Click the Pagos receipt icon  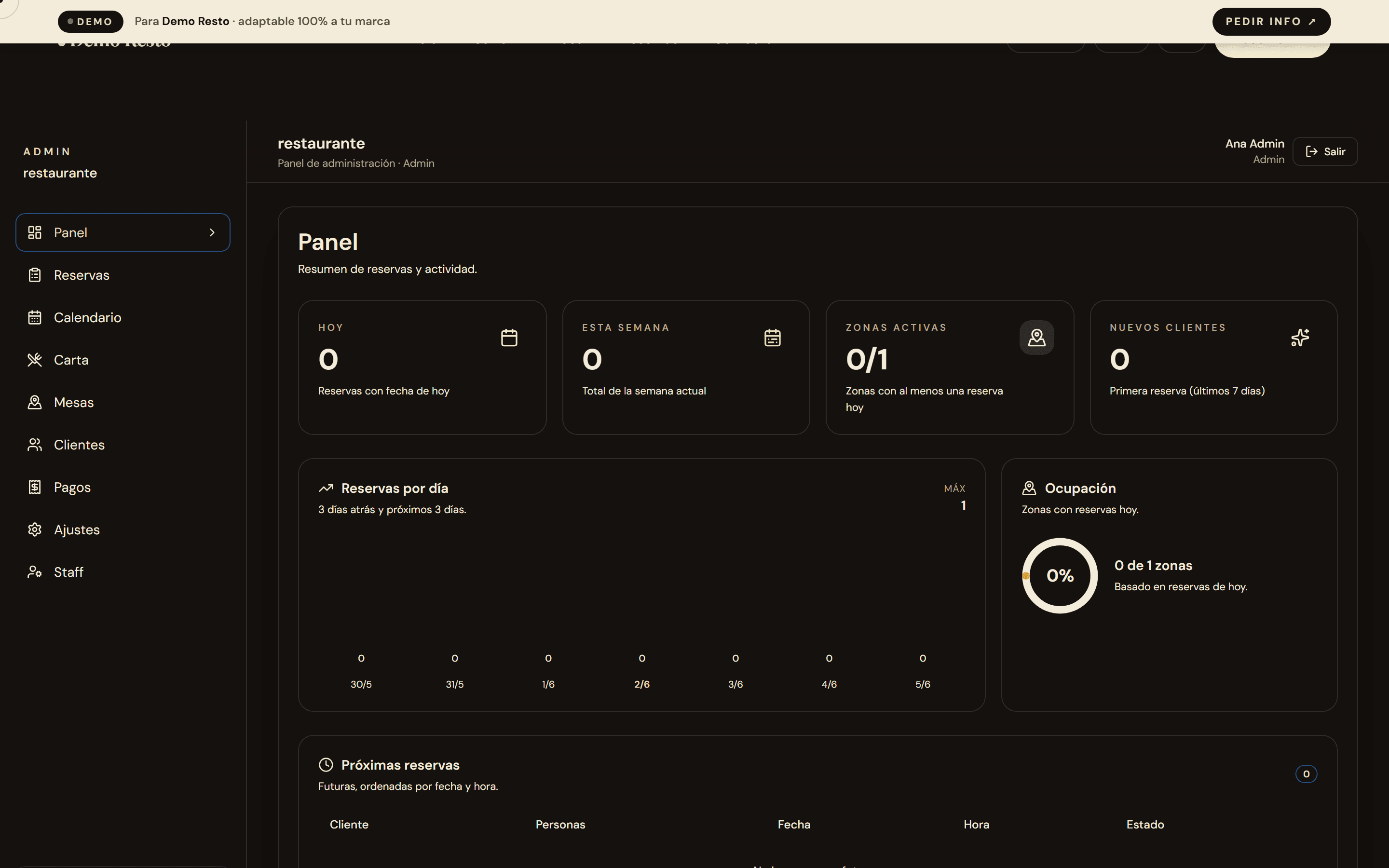point(34,488)
